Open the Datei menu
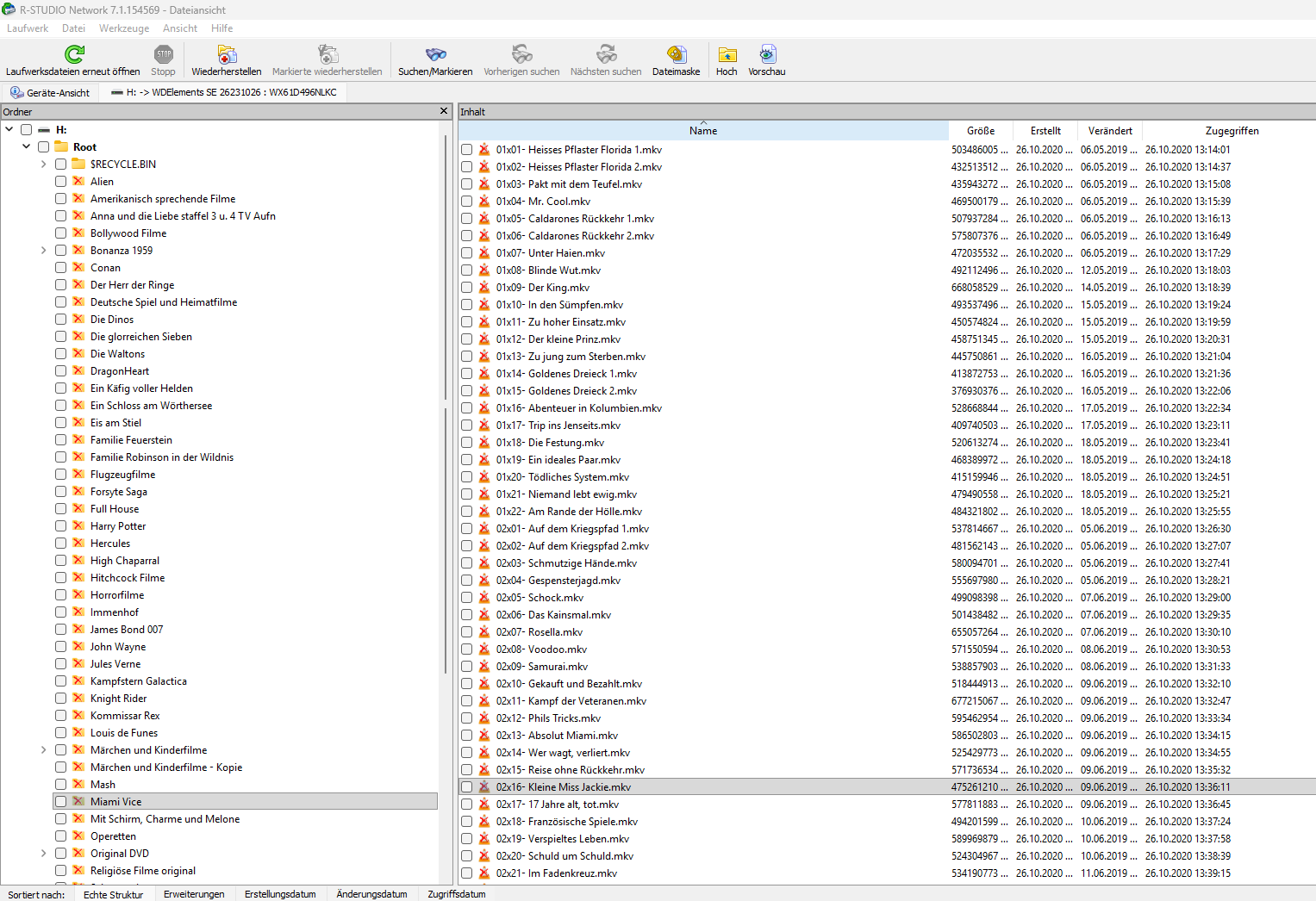The height and width of the screenshot is (901, 1316). click(x=73, y=28)
